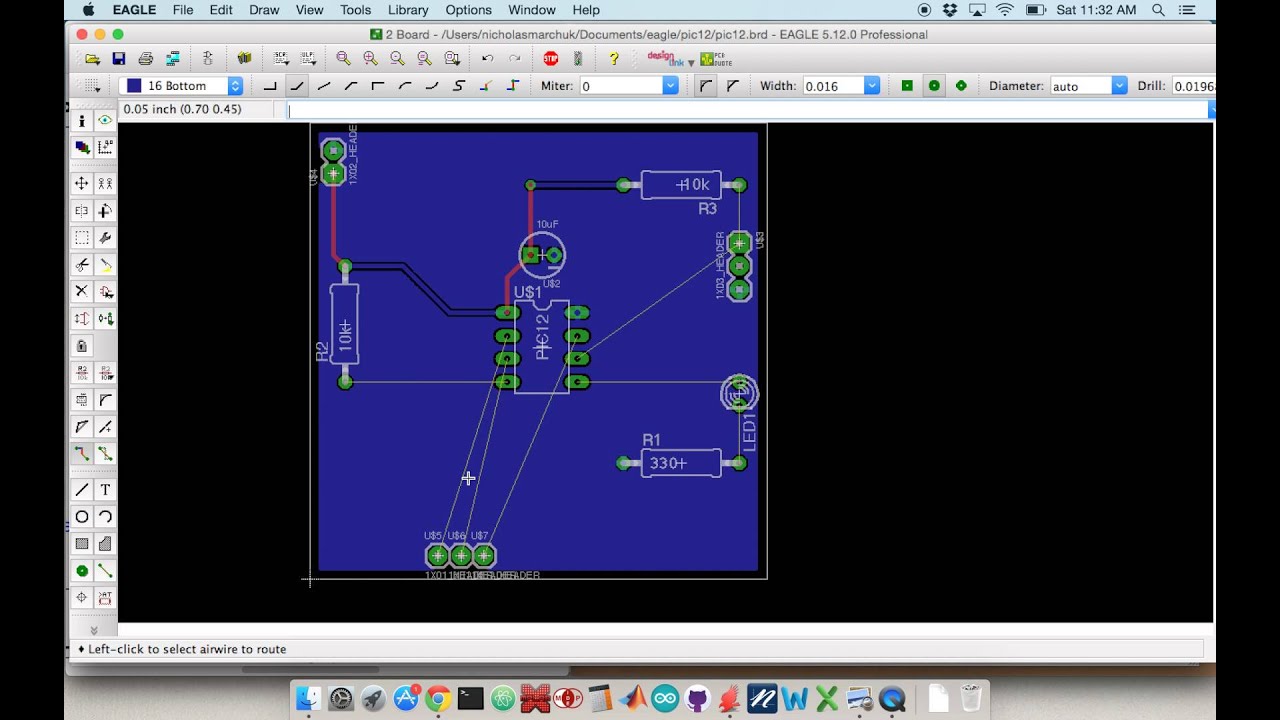
Task: Save the board with the floppy icon
Action: (x=119, y=59)
